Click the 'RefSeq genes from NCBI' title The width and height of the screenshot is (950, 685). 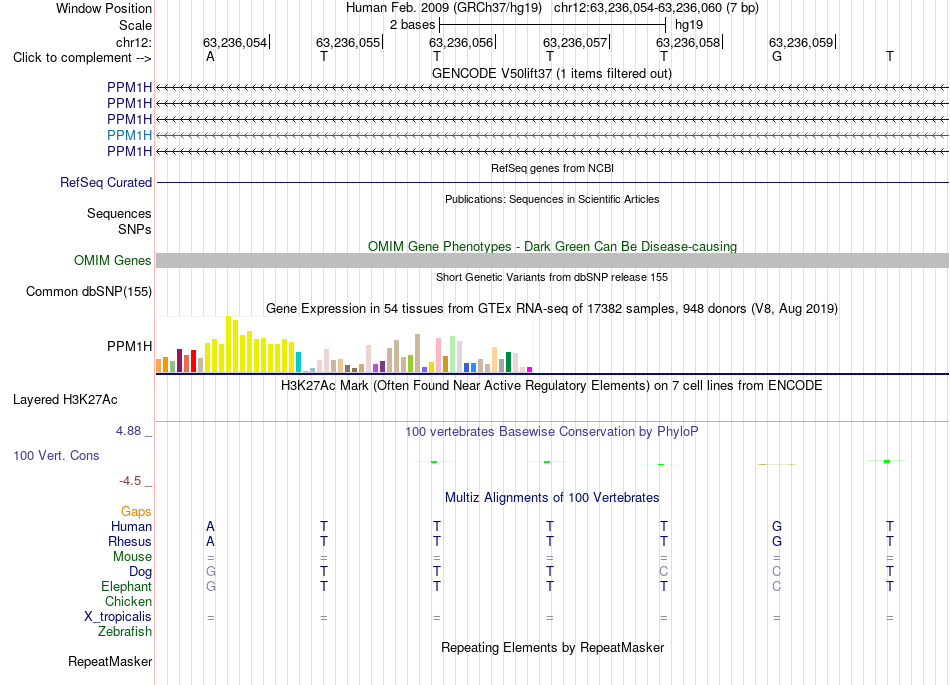coord(553,168)
